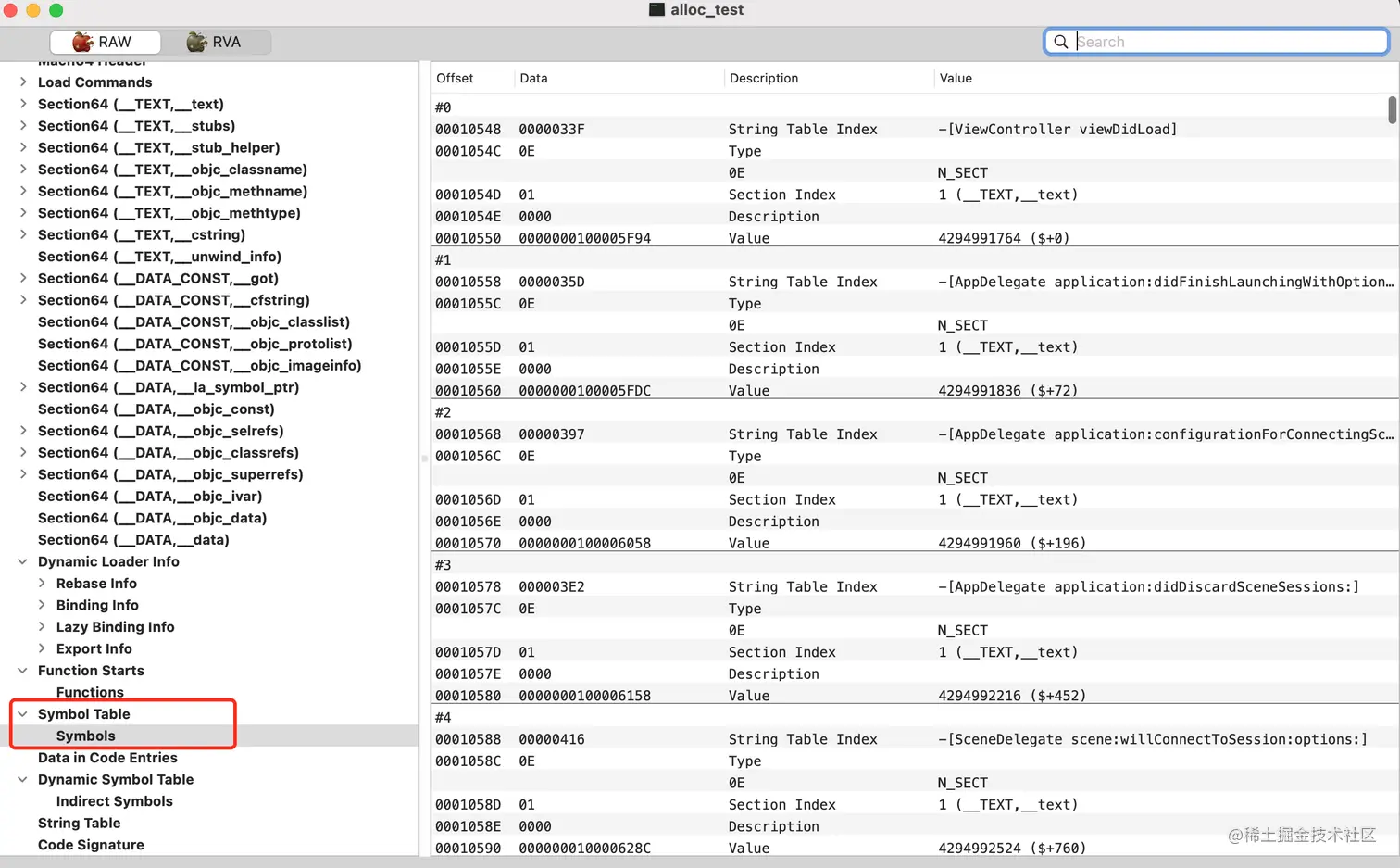Click the magnifier icon in search box
1400x868 pixels.
(1061, 42)
